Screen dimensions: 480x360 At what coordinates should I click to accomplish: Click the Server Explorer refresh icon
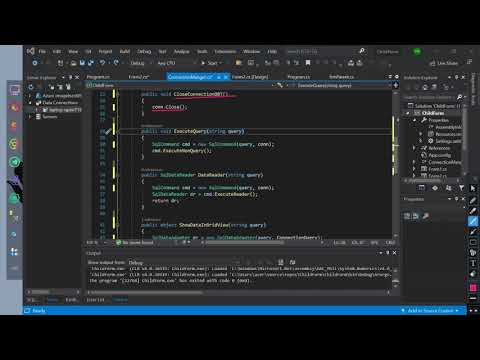[x=31, y=87]
